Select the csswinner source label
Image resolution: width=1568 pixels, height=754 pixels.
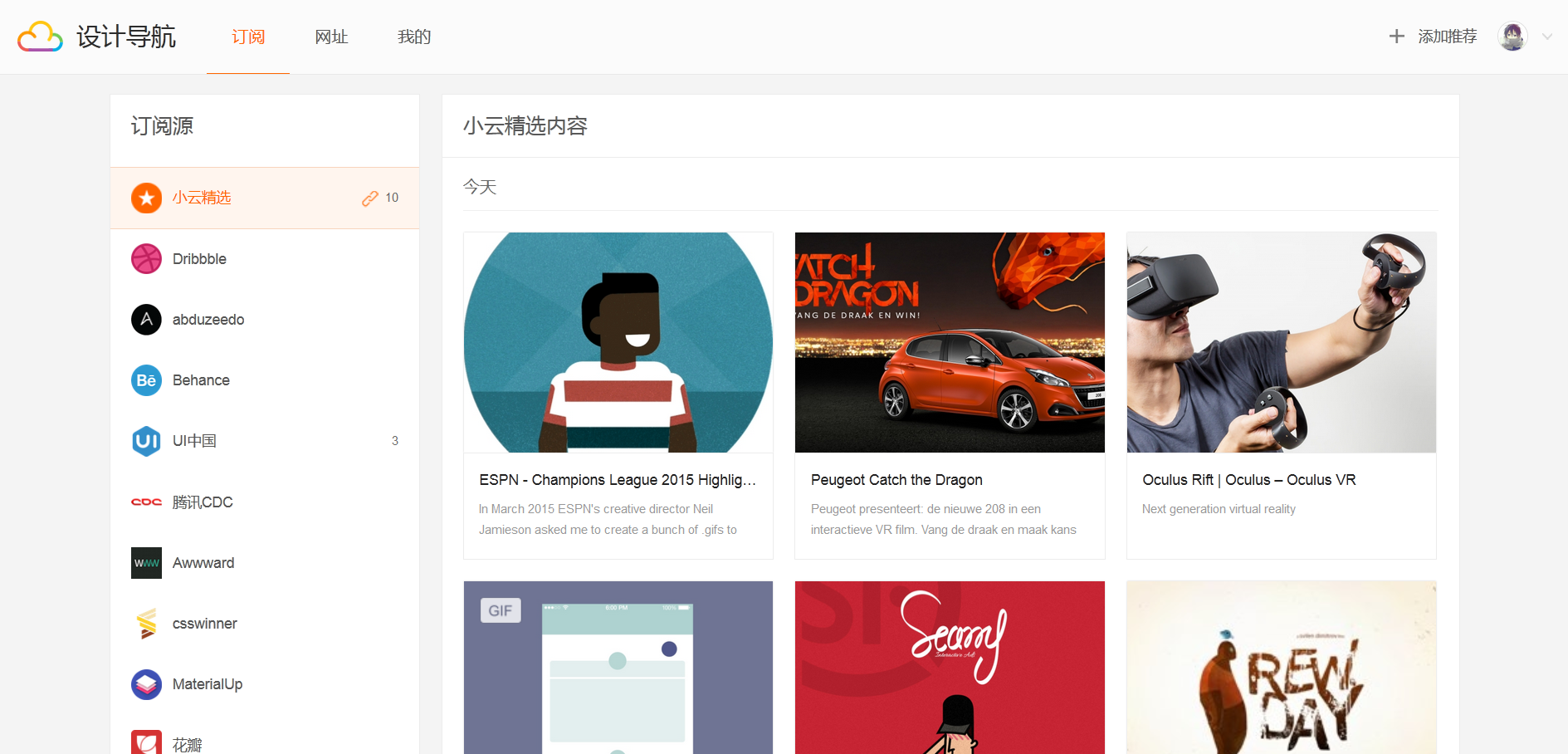coord(205,624)
